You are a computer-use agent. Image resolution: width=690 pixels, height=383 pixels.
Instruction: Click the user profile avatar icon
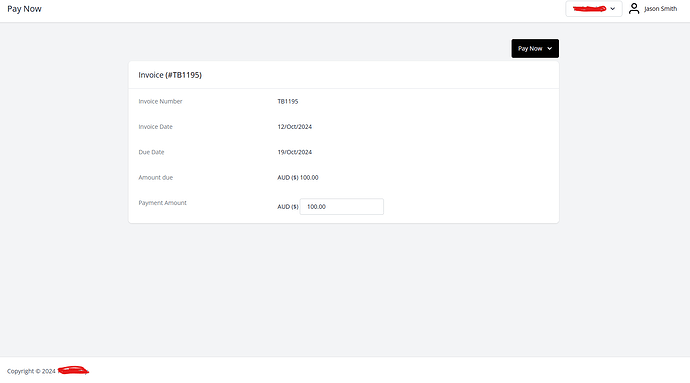[634, 9]
